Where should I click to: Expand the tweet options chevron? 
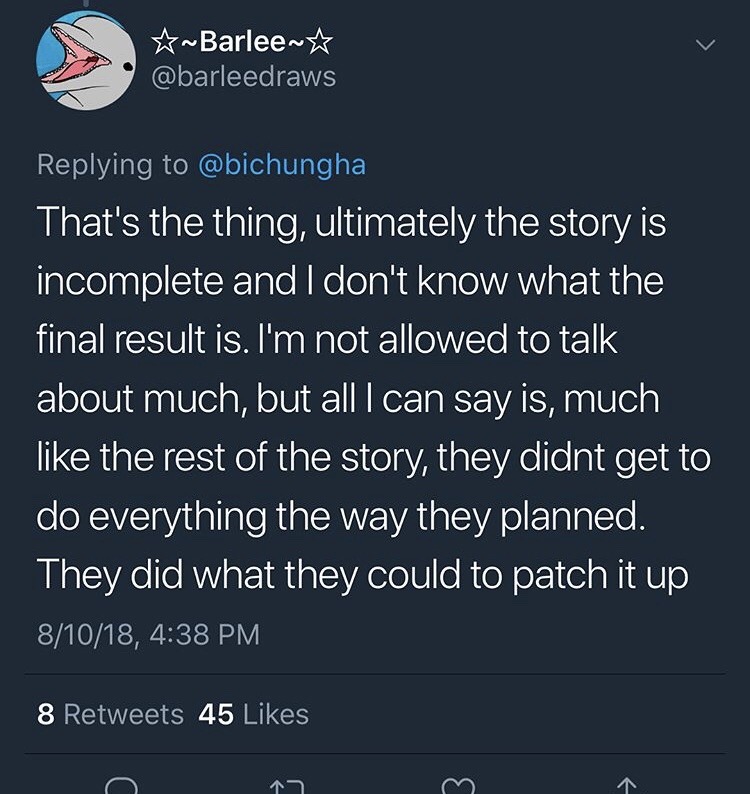click(706, 46)
